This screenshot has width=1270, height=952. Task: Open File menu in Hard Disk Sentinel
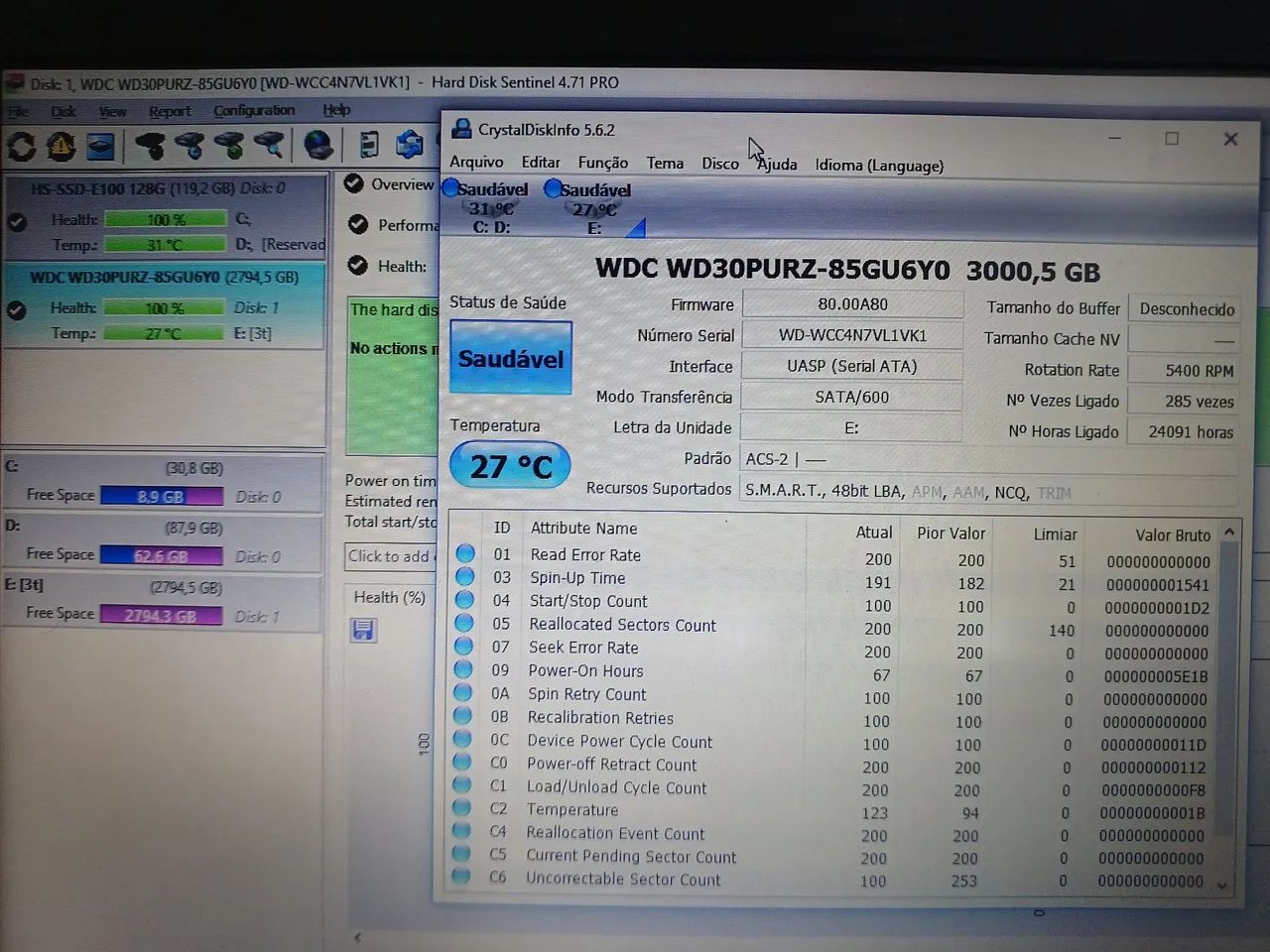point(18,112)
